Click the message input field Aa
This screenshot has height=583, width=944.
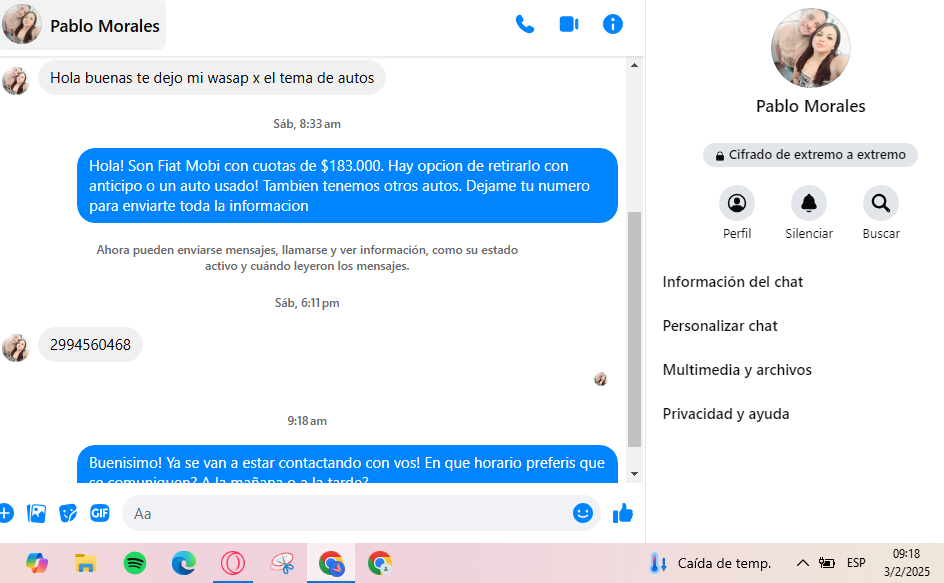tap(347, 514)
